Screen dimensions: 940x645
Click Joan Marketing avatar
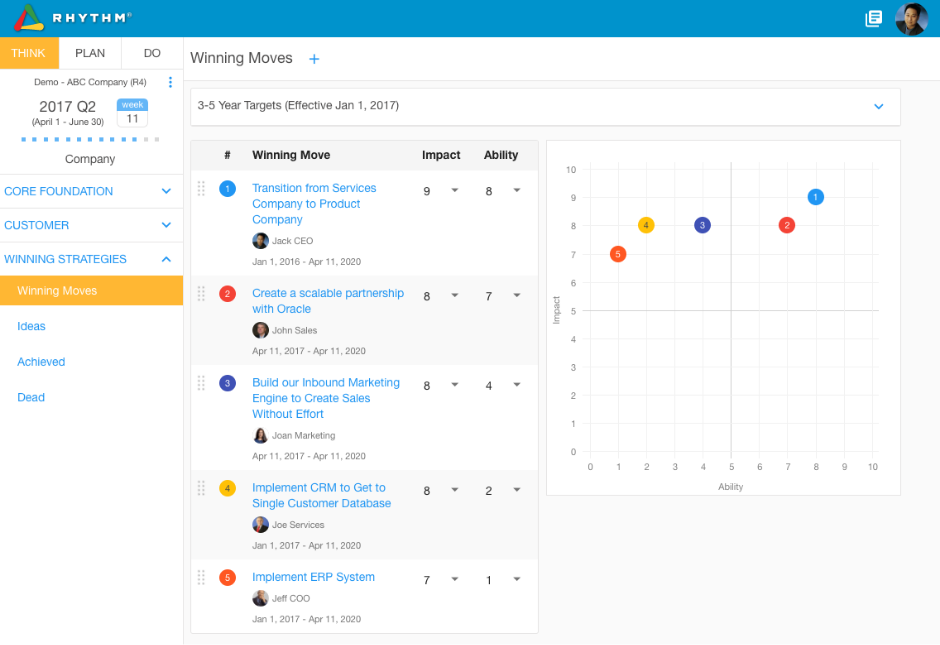tap(260, 436)
